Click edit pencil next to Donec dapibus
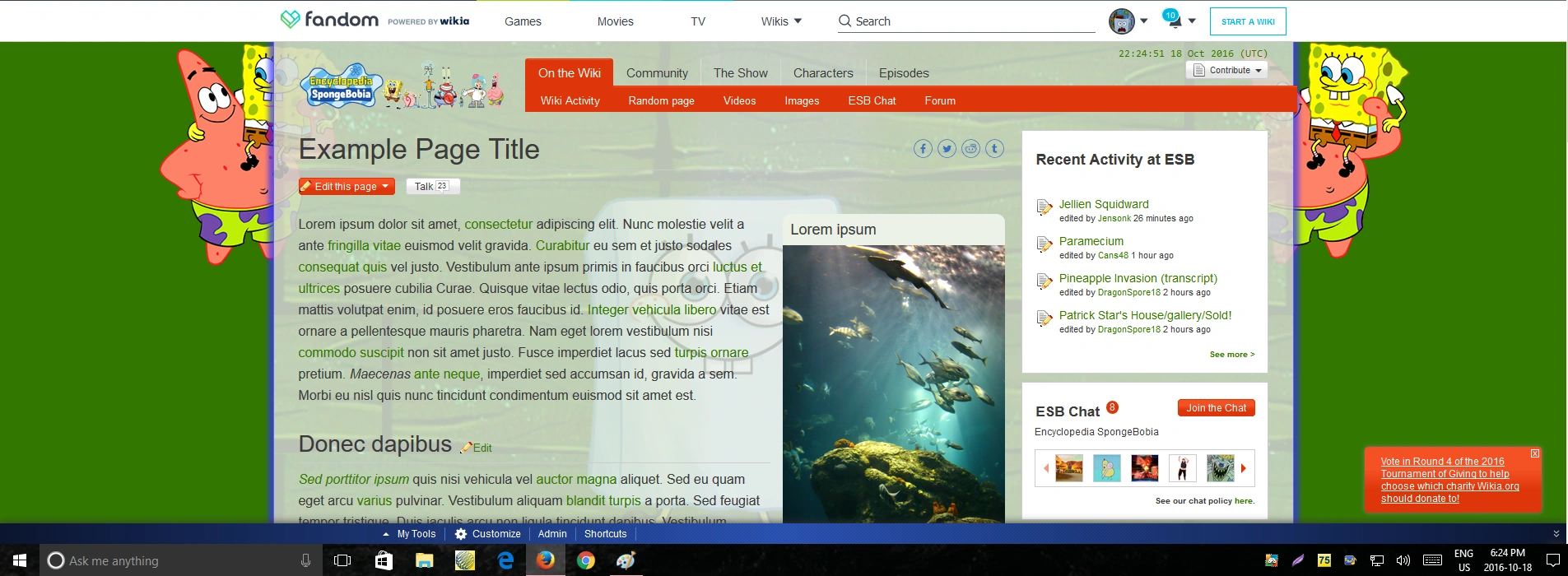1568x576 pixels. point(467,448)
